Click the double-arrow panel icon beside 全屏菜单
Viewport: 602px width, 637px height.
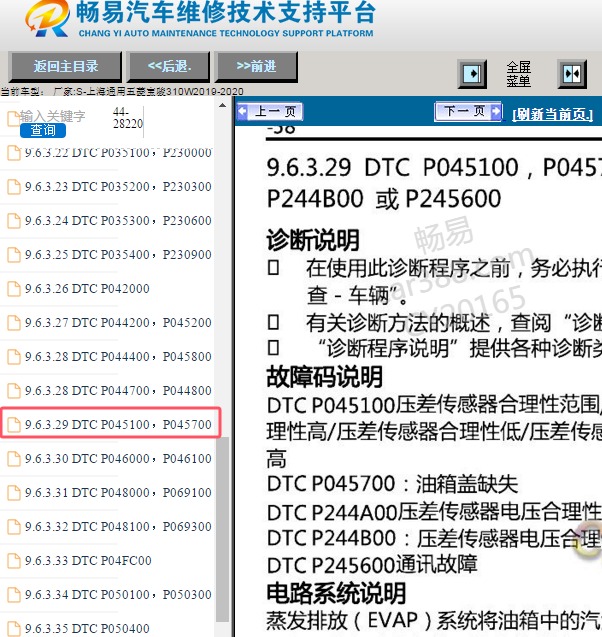572,74
